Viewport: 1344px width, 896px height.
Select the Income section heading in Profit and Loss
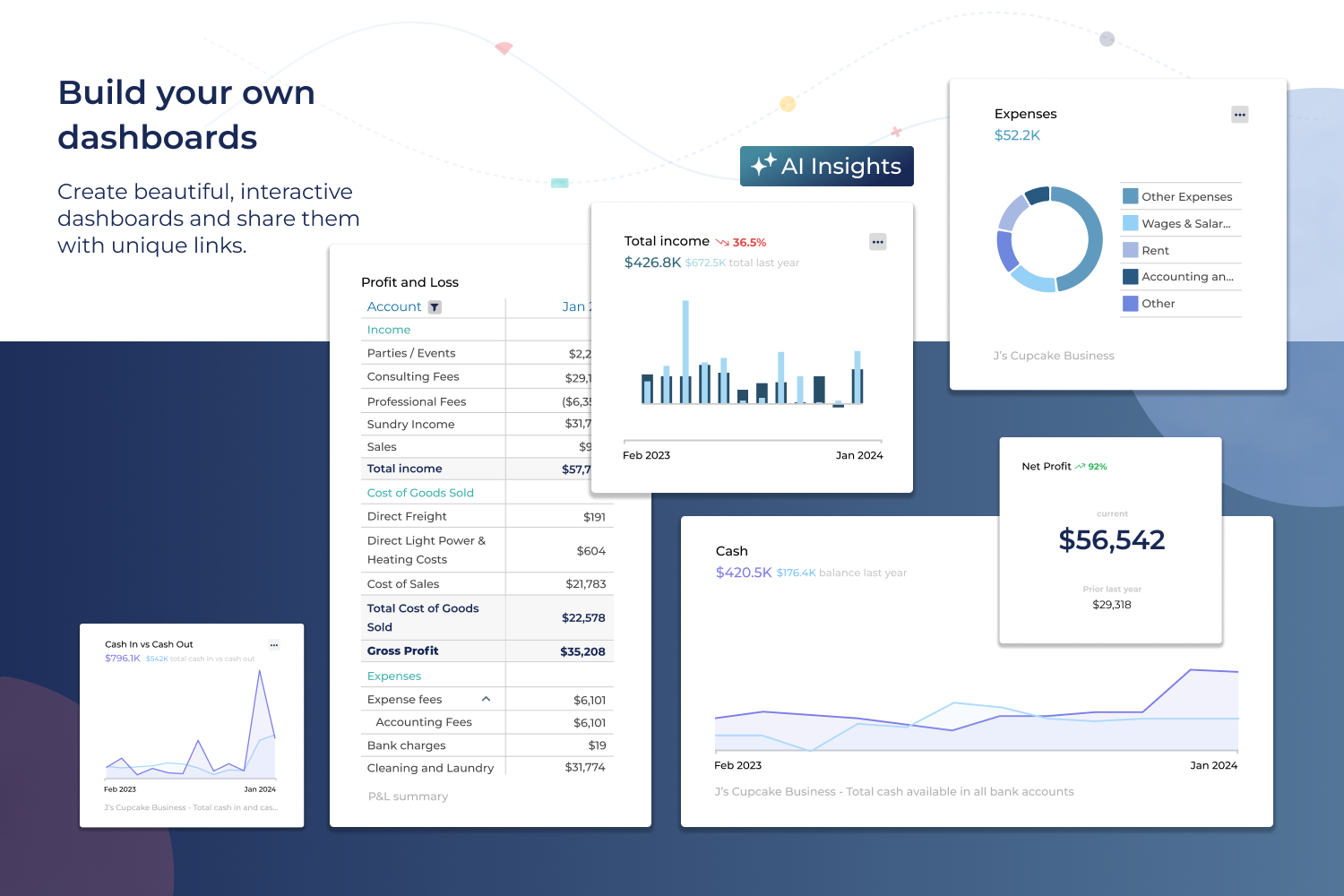tap(388, 330)
